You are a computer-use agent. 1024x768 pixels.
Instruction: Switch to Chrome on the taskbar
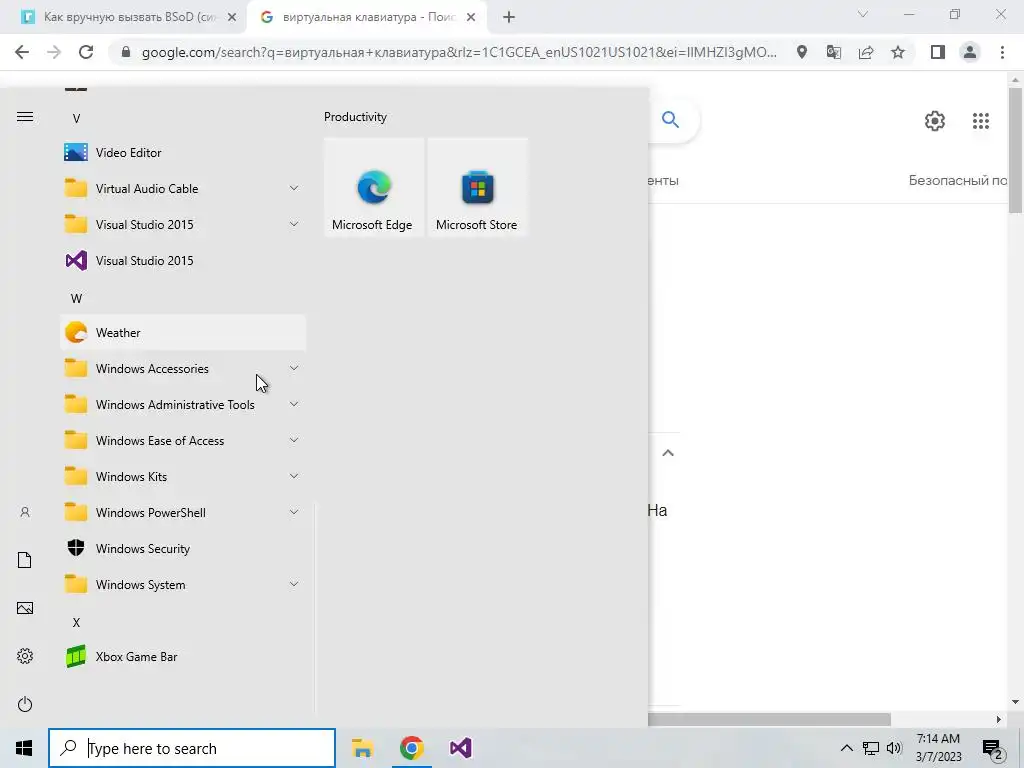411,748
